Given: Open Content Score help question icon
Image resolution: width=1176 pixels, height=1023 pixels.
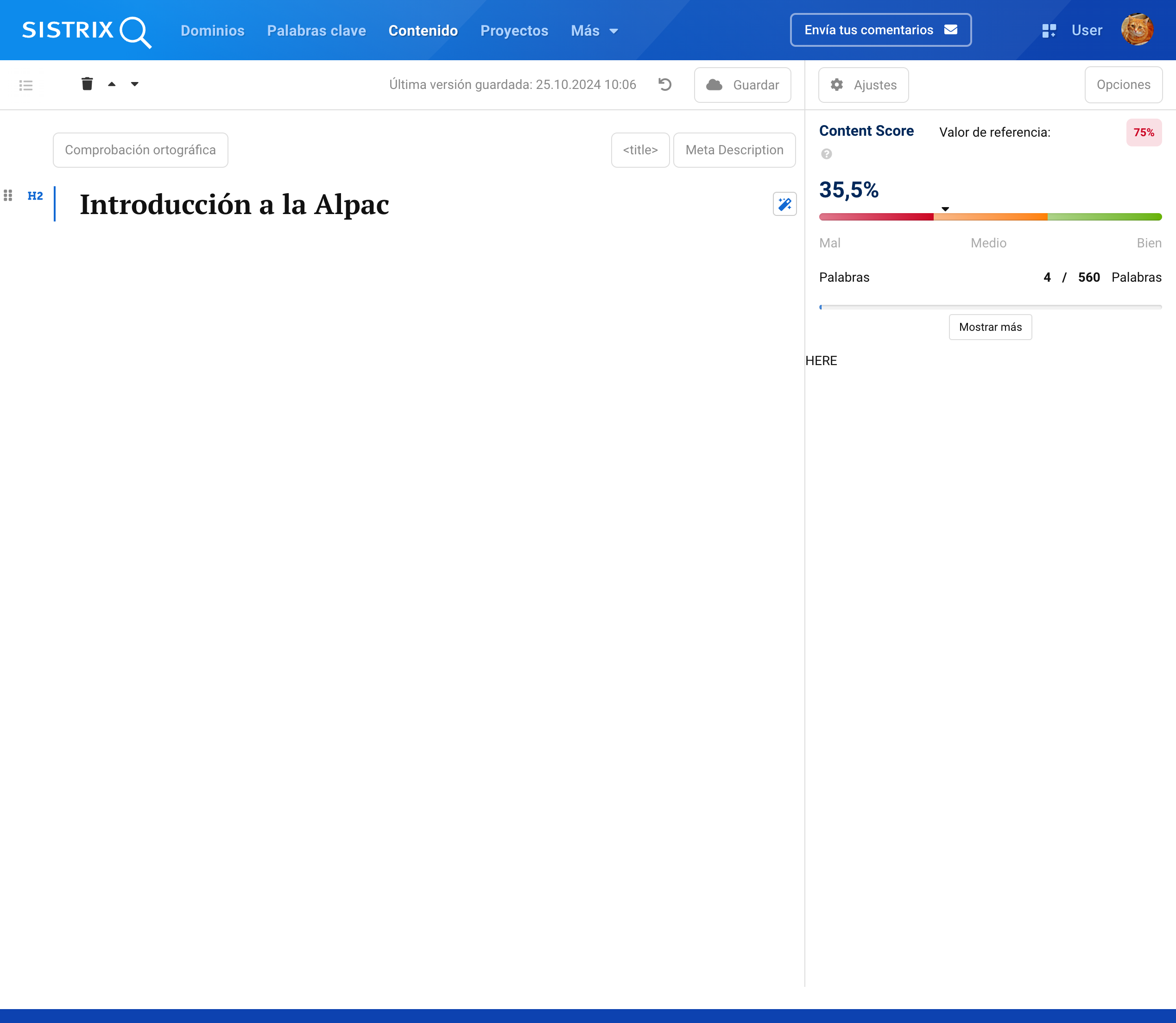Looking at the screenshot, I should [x=826, y=154].
